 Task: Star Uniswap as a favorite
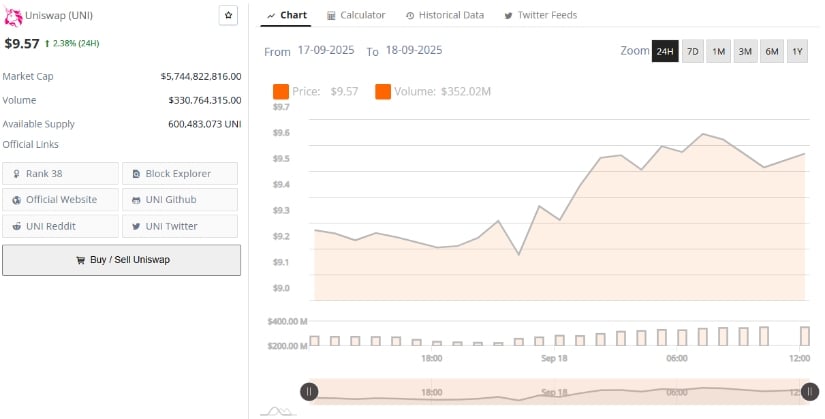click(228, 16)
